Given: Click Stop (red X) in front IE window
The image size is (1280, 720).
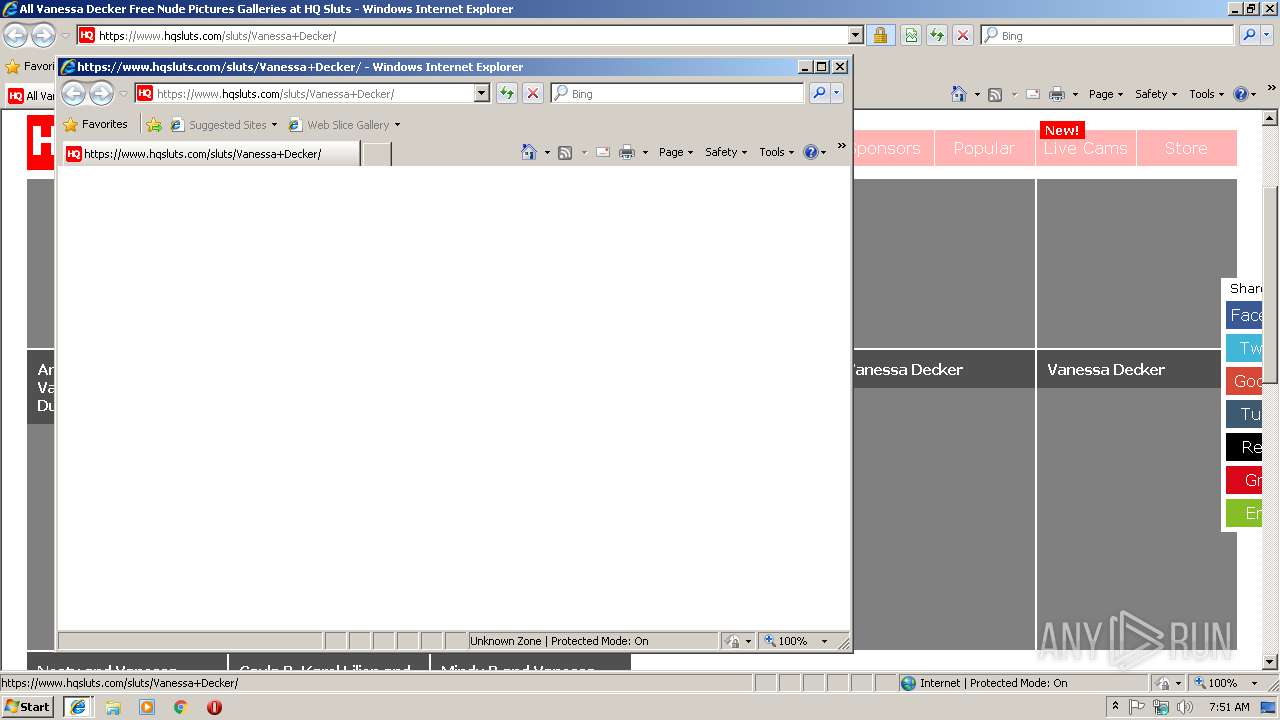Looking at the screenshot, I should pos(533,93).
